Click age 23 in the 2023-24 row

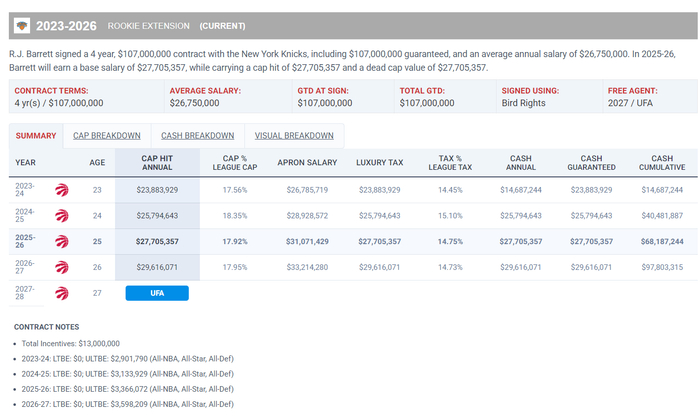click(97, 190)
